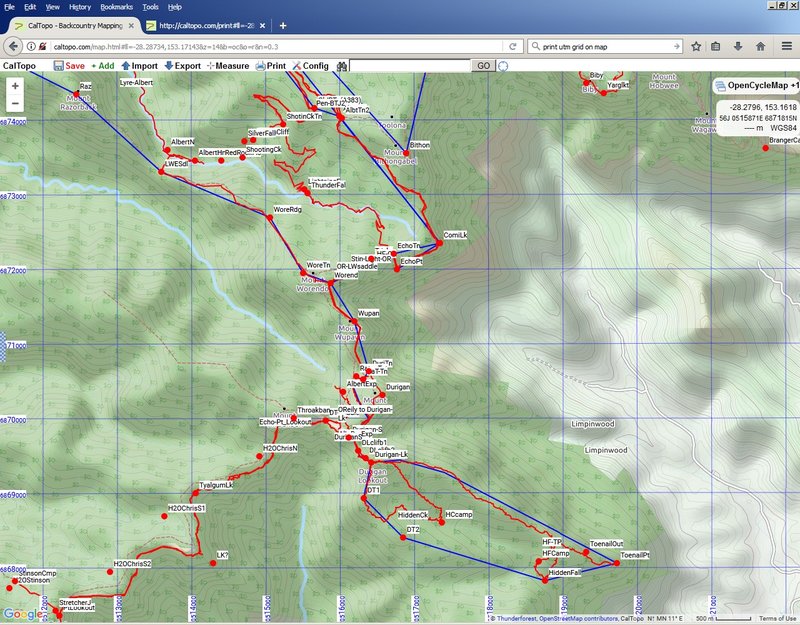Click the DT2 waypoint marker
Viewport: 800px width, 625px height.
403,538
